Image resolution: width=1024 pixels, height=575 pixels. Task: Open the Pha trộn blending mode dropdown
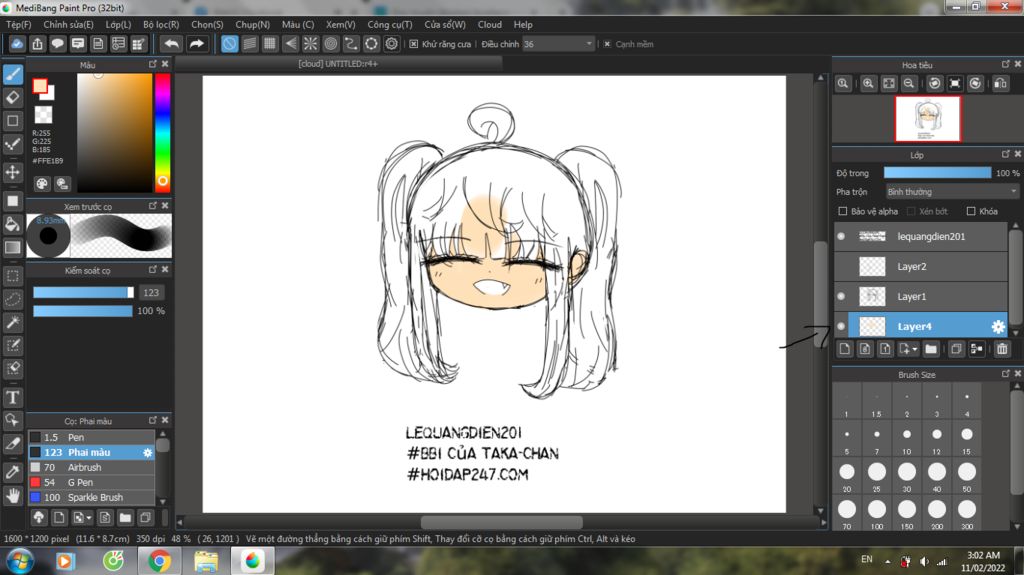[952, 191]
